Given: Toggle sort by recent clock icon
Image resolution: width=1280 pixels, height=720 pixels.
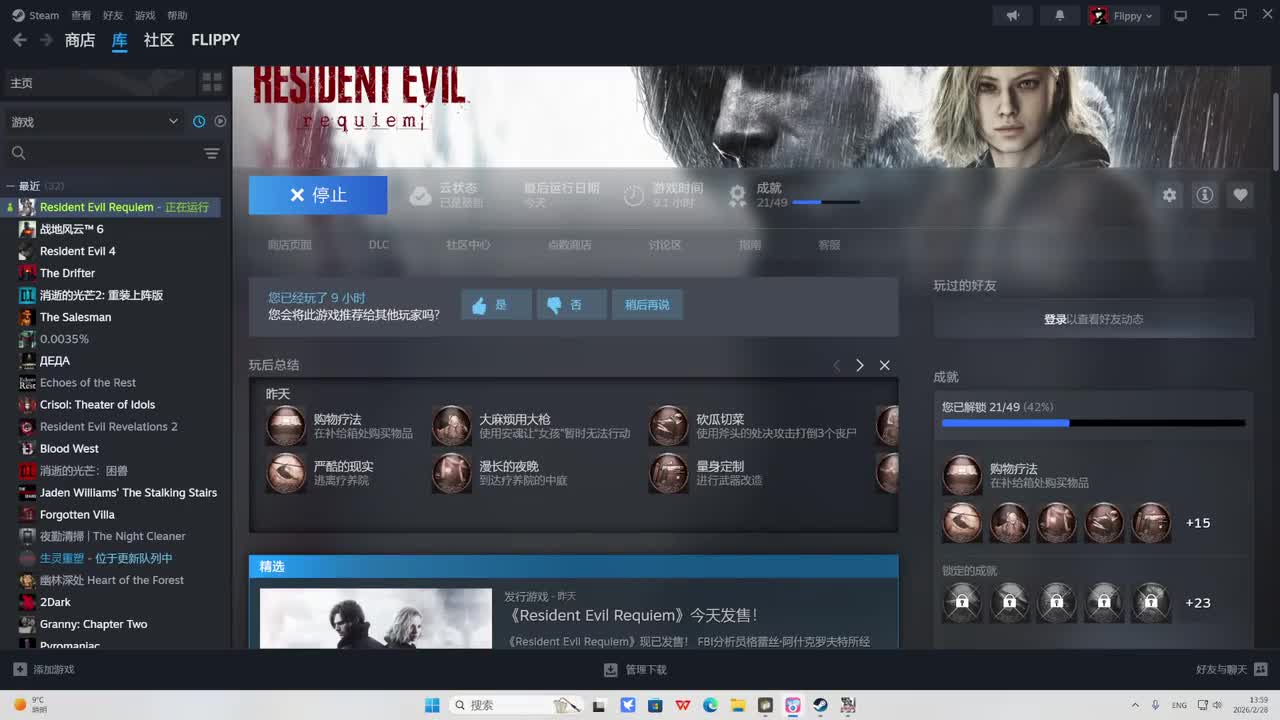Looking at the screenshot, I should click(x=199, y=121).
